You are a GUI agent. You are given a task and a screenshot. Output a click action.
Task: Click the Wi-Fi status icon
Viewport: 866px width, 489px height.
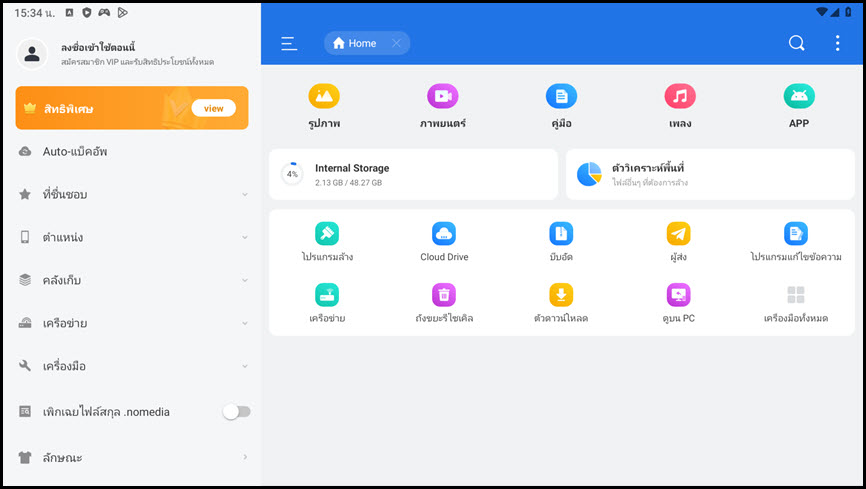822,12
